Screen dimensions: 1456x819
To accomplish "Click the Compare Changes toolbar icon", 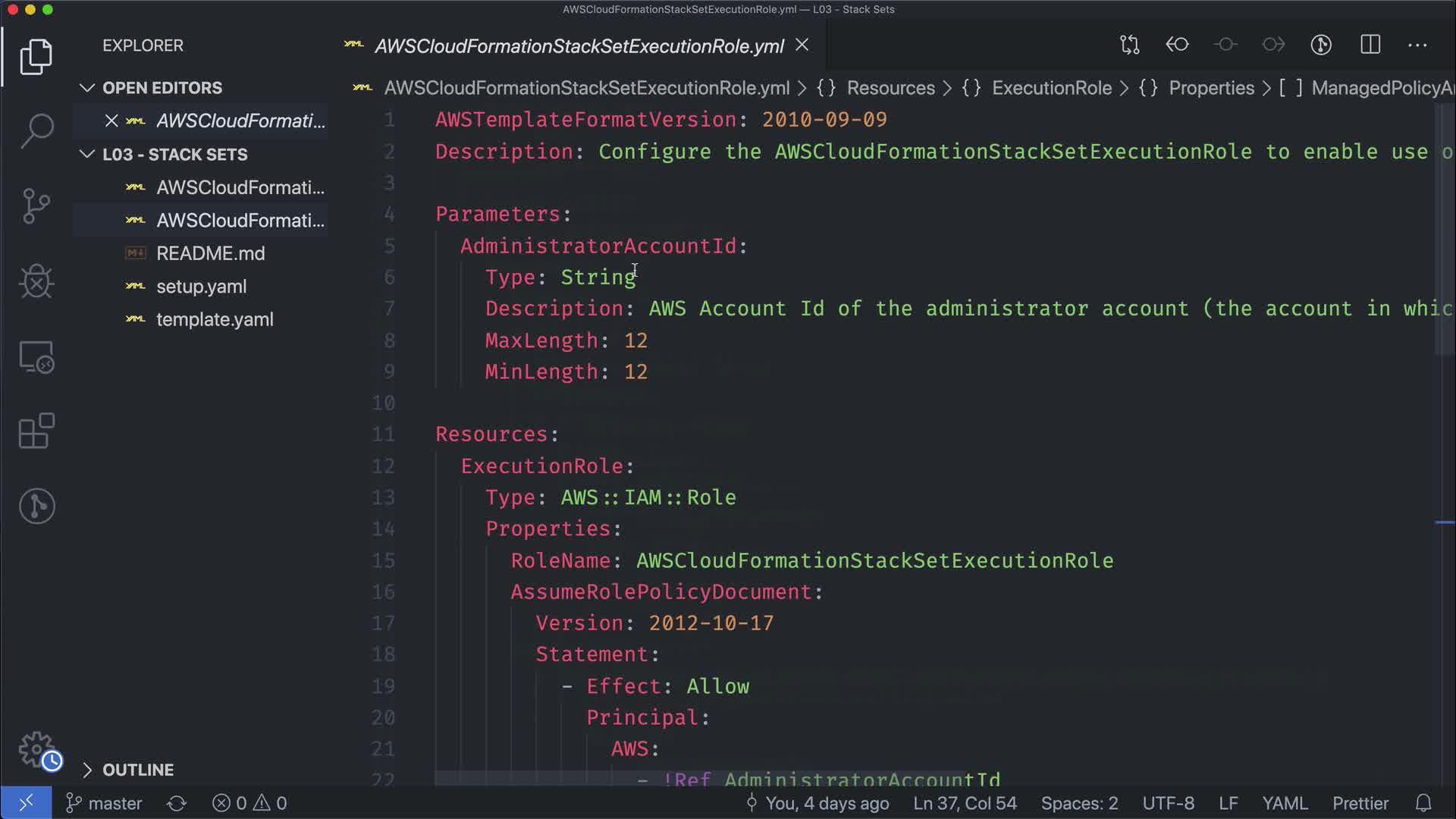I will [x=1129, y=45].
